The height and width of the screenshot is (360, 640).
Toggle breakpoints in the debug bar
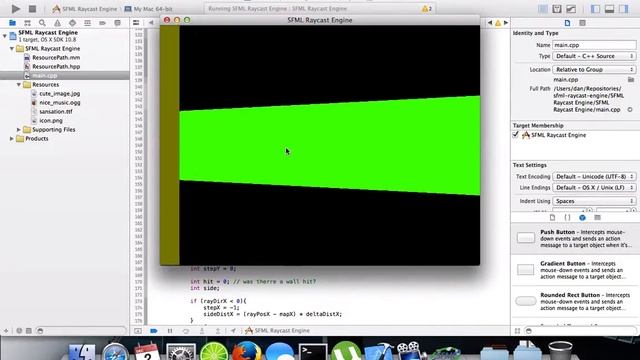(154, 331)
